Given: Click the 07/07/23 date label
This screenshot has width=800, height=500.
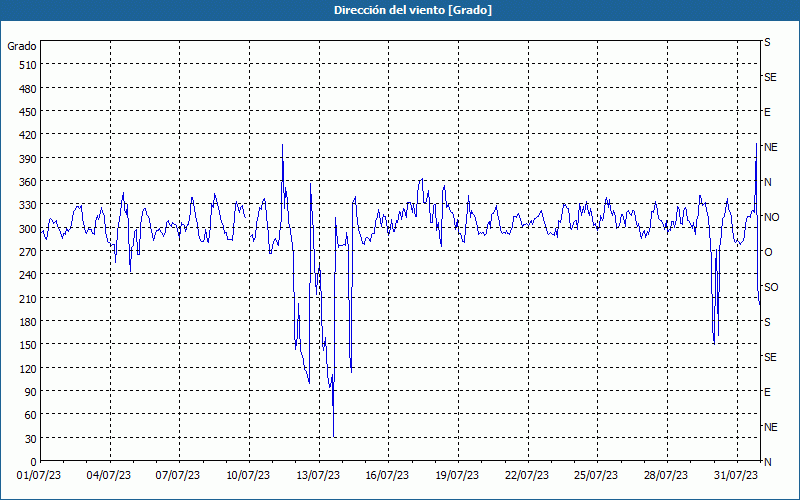Looking at the screenshot, I should point(178,476).
